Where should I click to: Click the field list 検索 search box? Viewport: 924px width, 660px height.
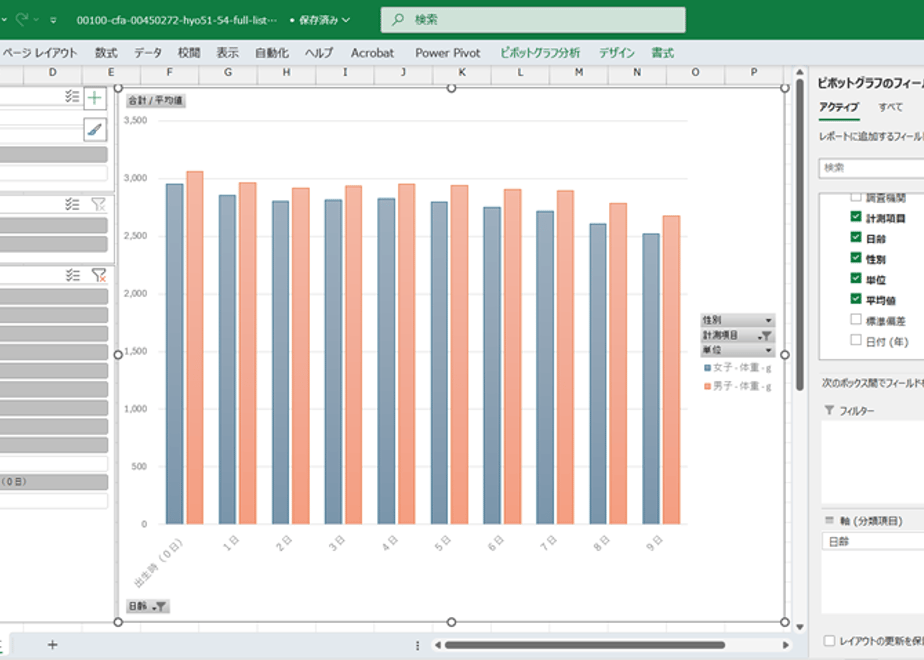(871, 168)
